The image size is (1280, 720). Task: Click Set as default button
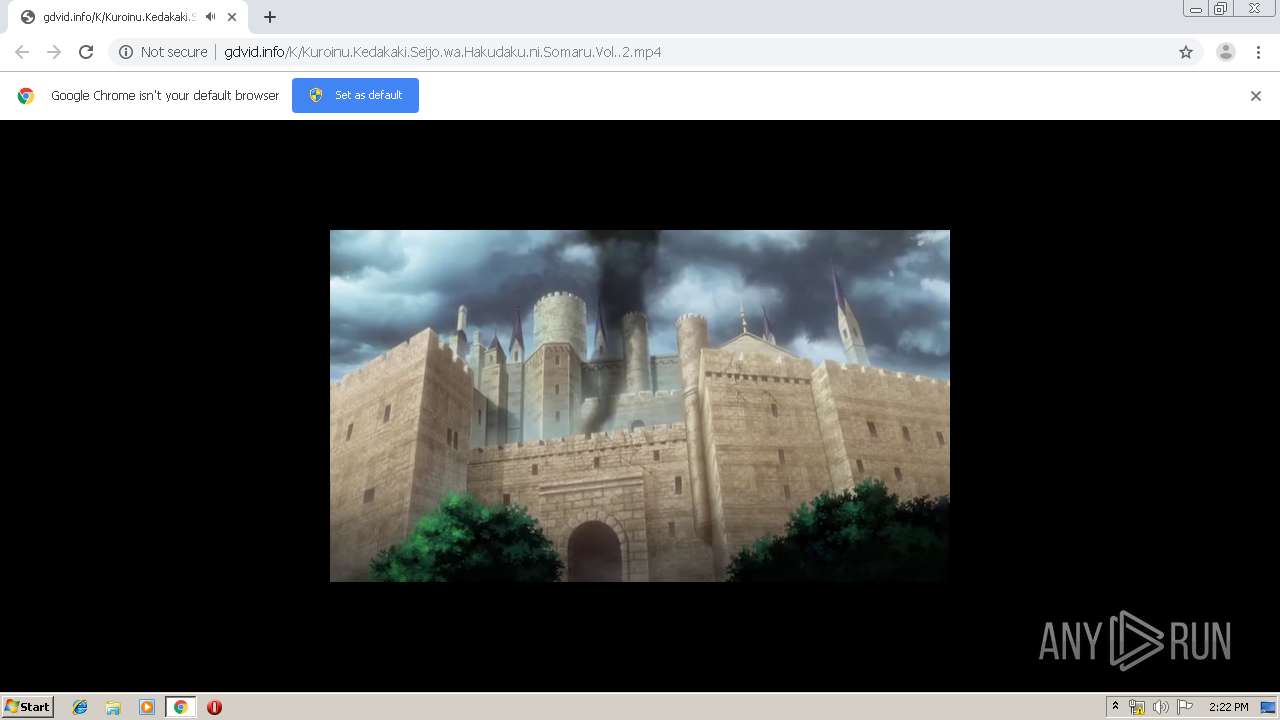(x=355, y=95)
